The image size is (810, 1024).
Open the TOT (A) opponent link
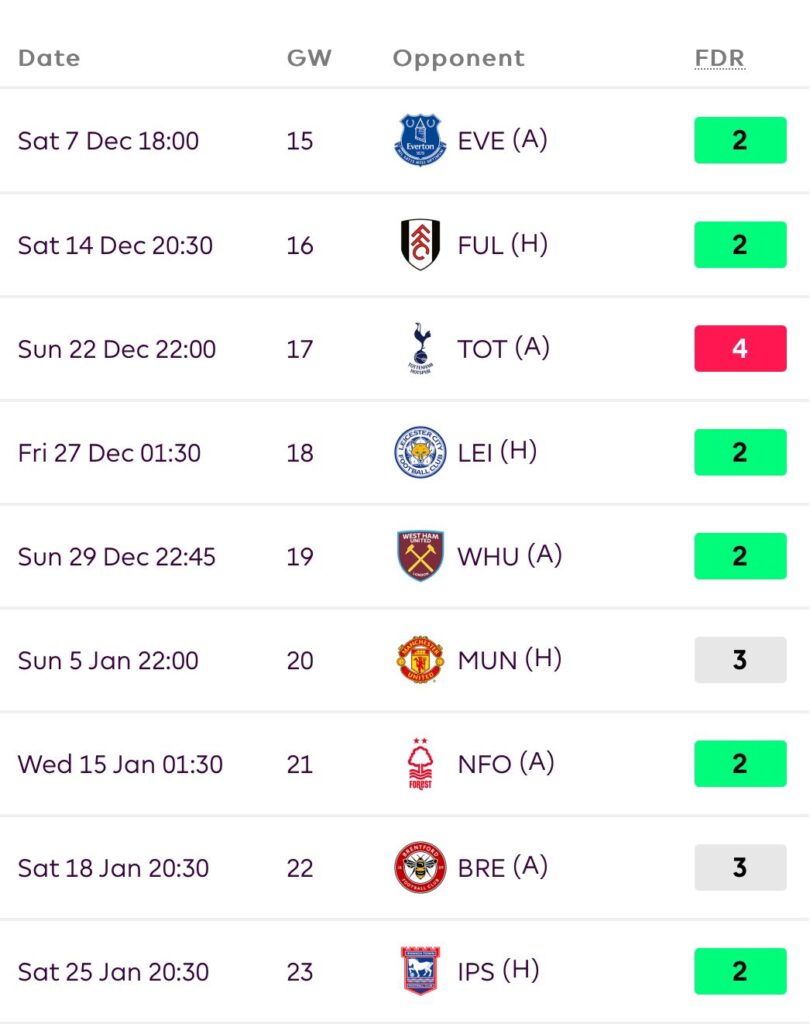(x=503, y=349)
